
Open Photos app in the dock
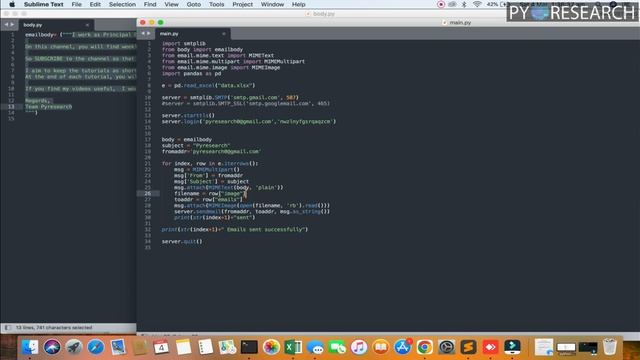271,347
